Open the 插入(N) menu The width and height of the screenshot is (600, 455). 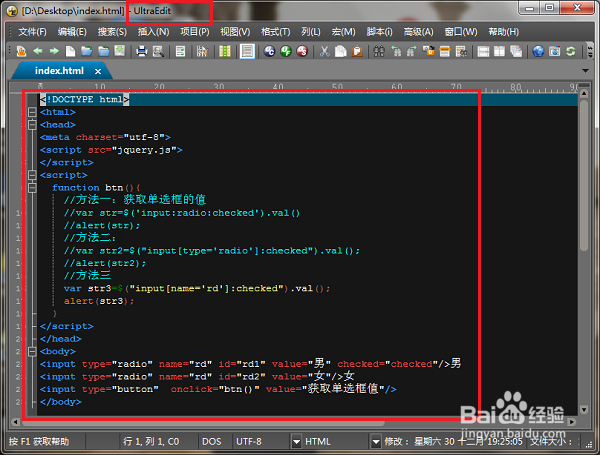pyautogui.click(x=153, y=32)
